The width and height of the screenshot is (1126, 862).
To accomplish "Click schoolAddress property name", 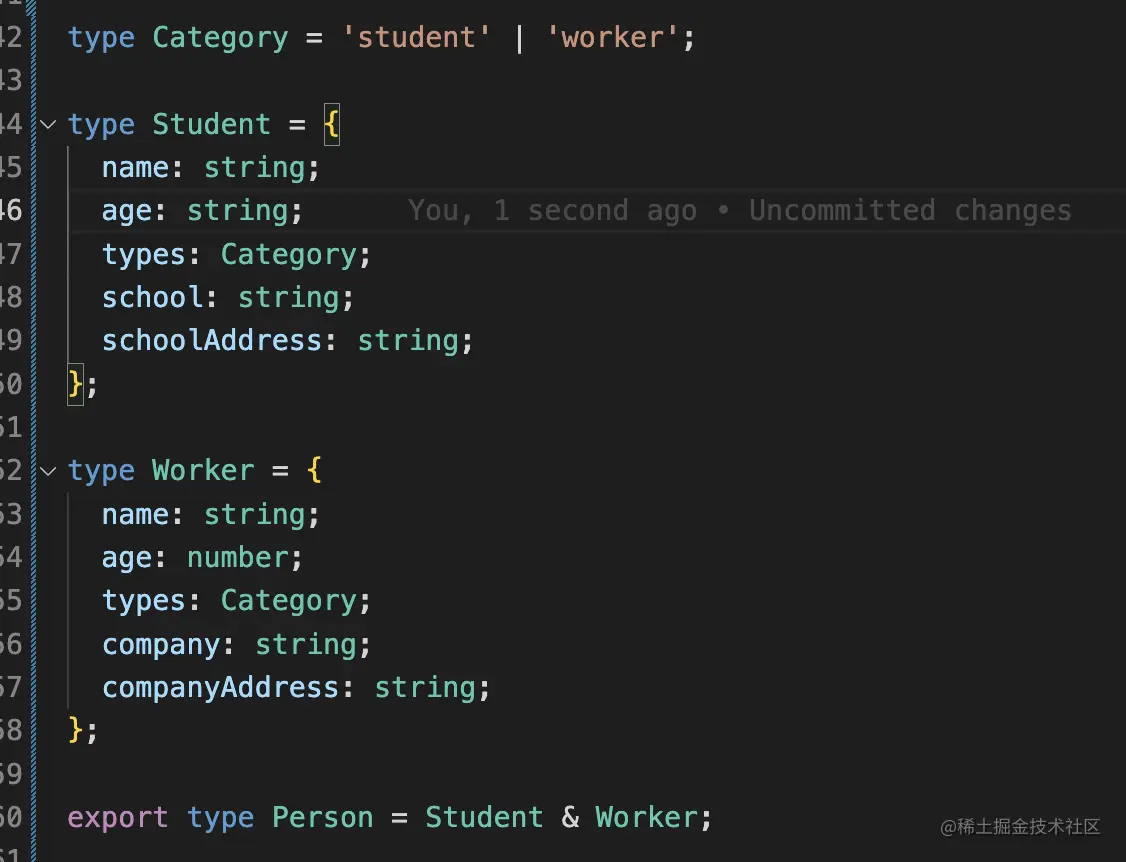I will point(211,340).
